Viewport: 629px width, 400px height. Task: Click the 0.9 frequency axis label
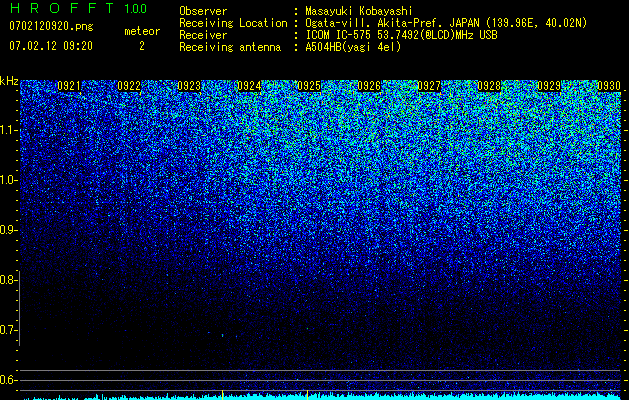coord(8,230)
